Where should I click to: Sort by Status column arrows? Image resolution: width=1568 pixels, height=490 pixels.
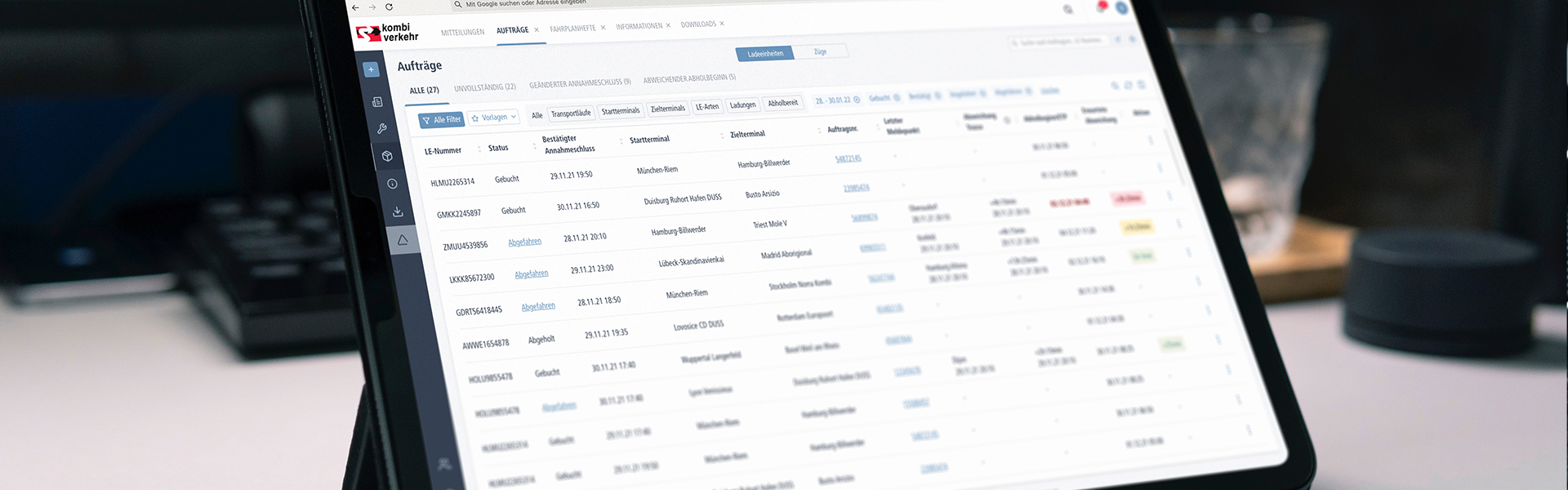click(x=535, y=145)
